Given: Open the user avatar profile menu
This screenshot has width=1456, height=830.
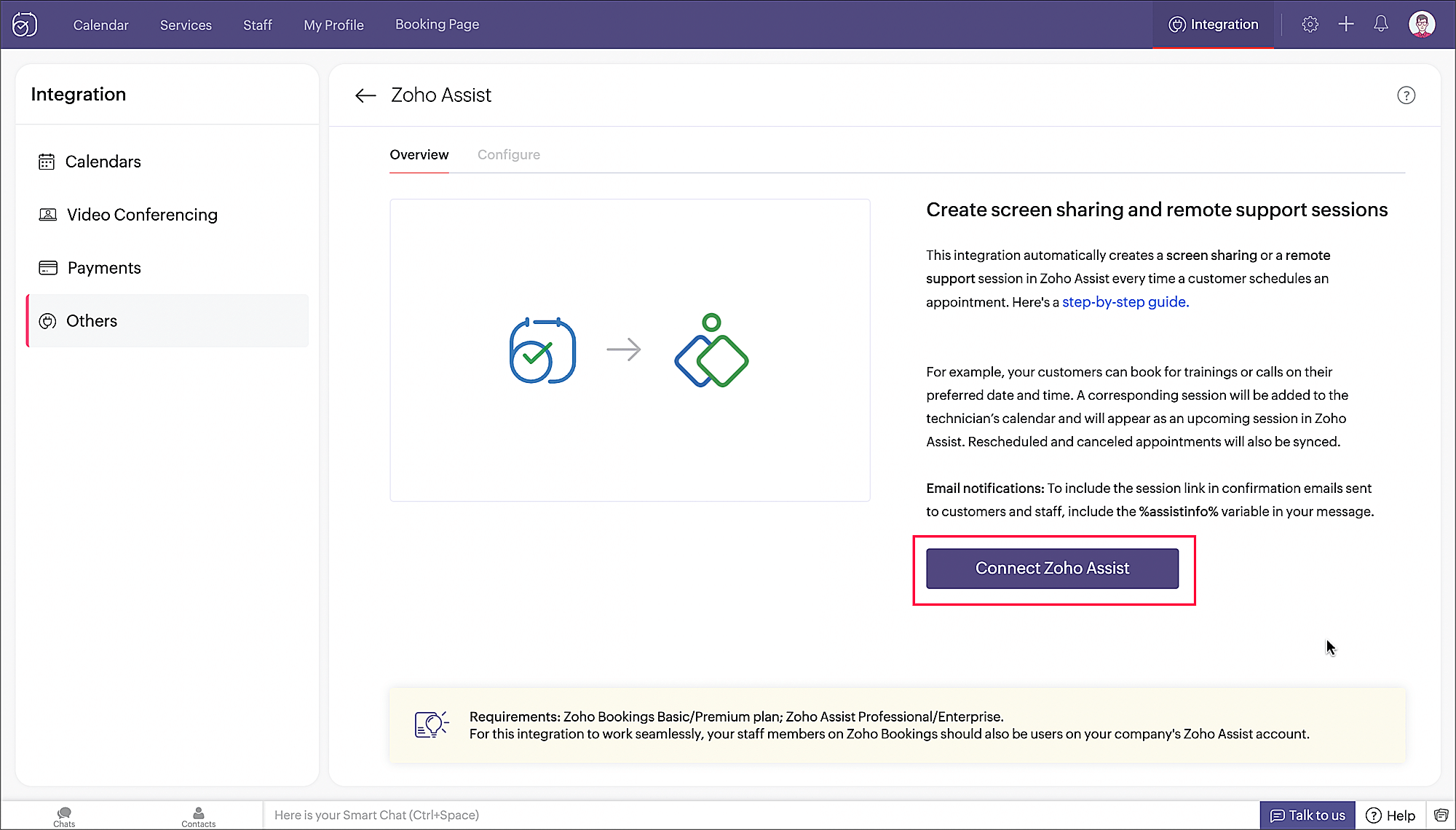Looking at the screenshot, I should point(1422,24).
